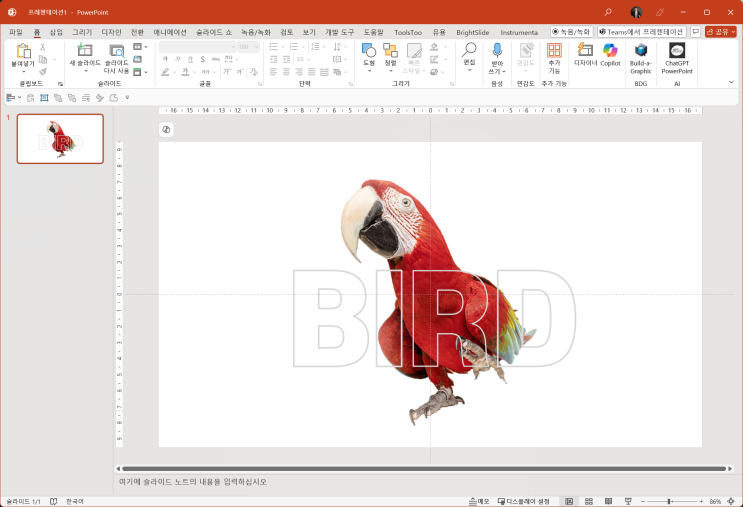Open the 편집 magnifier editing menu
743x507 pixels.
(x=469, y=49)
